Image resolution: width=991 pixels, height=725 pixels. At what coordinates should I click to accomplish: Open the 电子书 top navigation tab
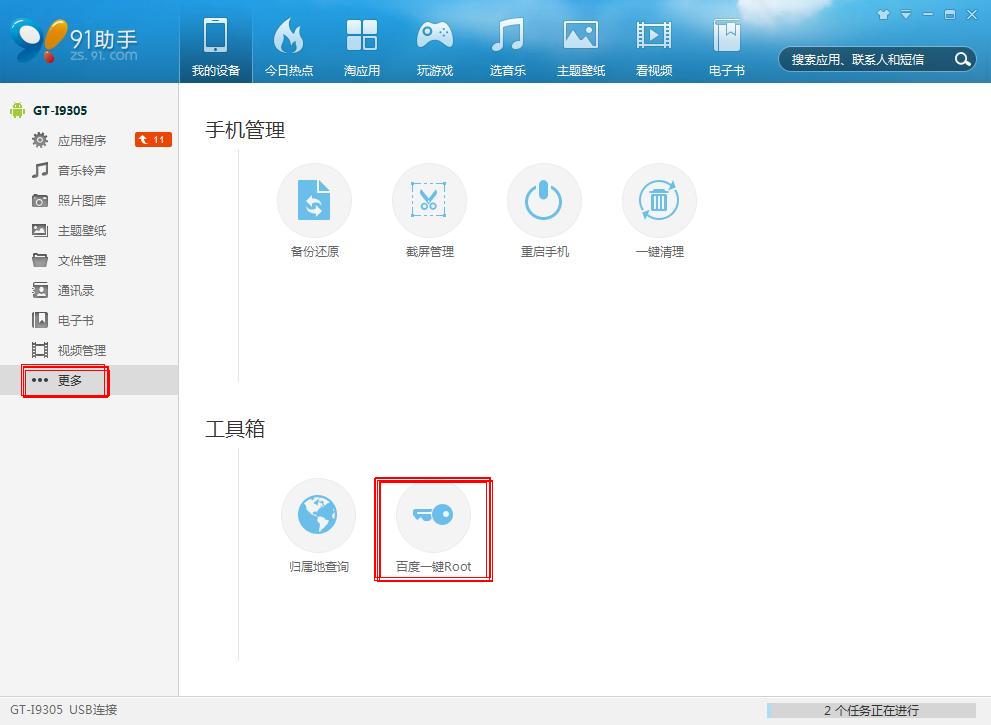pyautogui.click(x=727, y=47)
